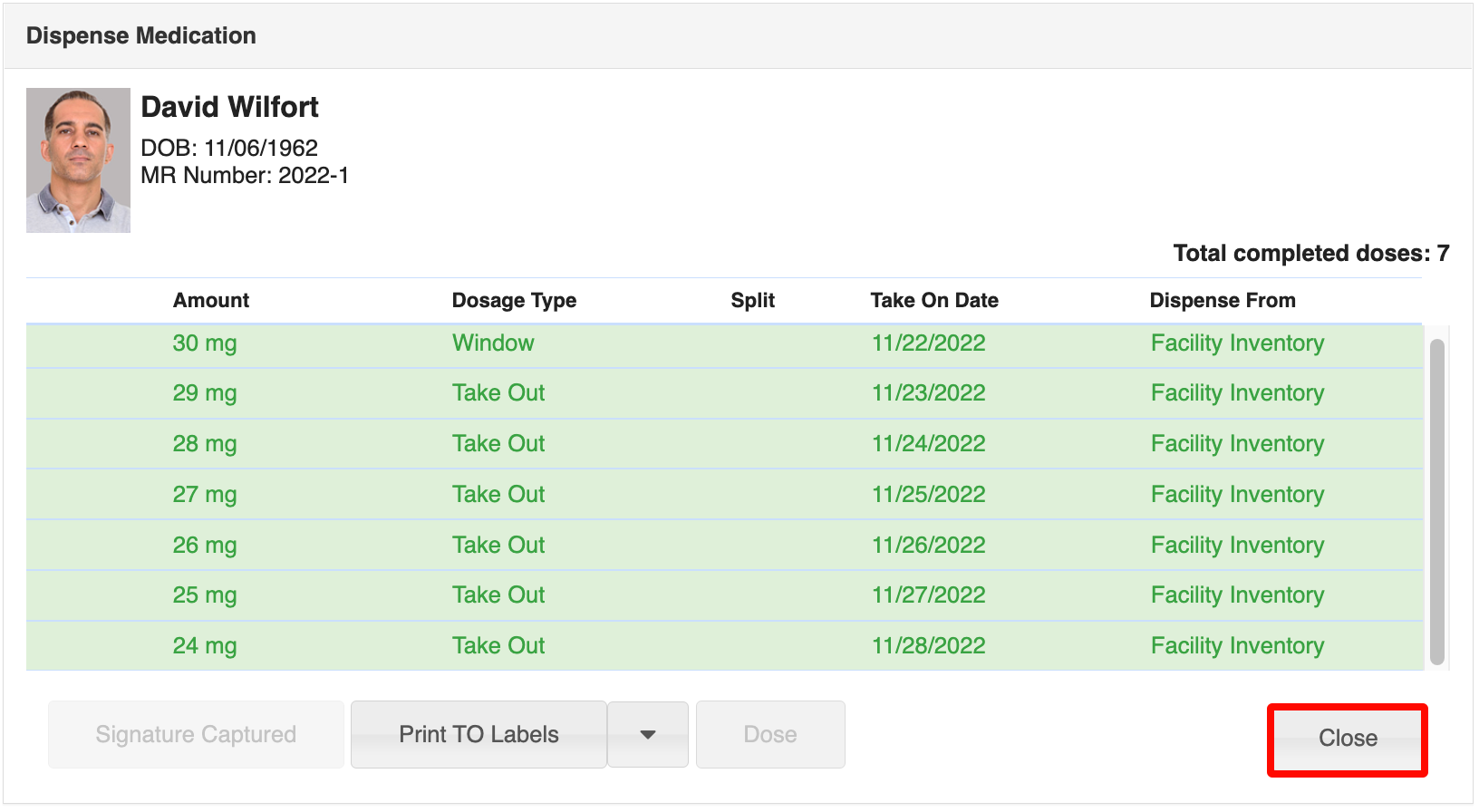Viewport: 1479px width, 812px height.
Task: Click Facility Inventory for 11/26/2022 dose
Action: [x=1237, y=546]
